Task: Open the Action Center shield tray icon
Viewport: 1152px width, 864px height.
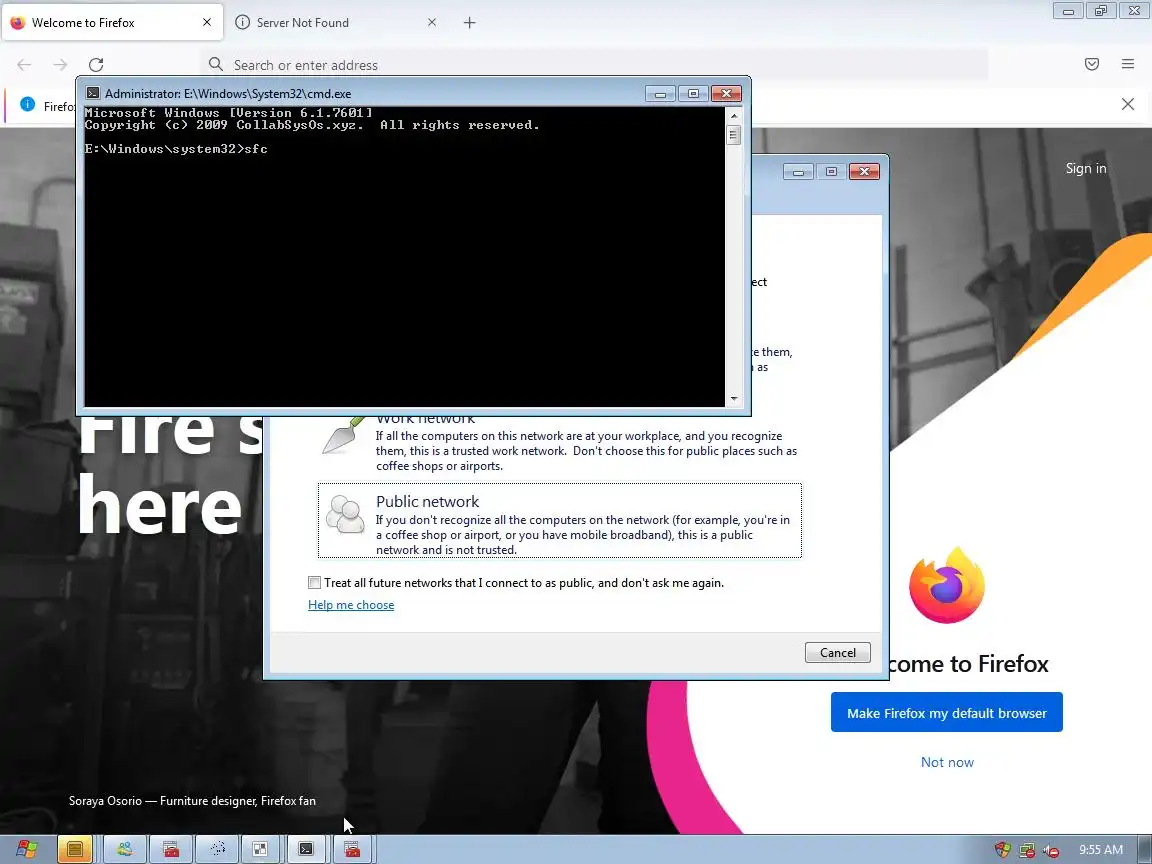Action: tap(1003, 850)
